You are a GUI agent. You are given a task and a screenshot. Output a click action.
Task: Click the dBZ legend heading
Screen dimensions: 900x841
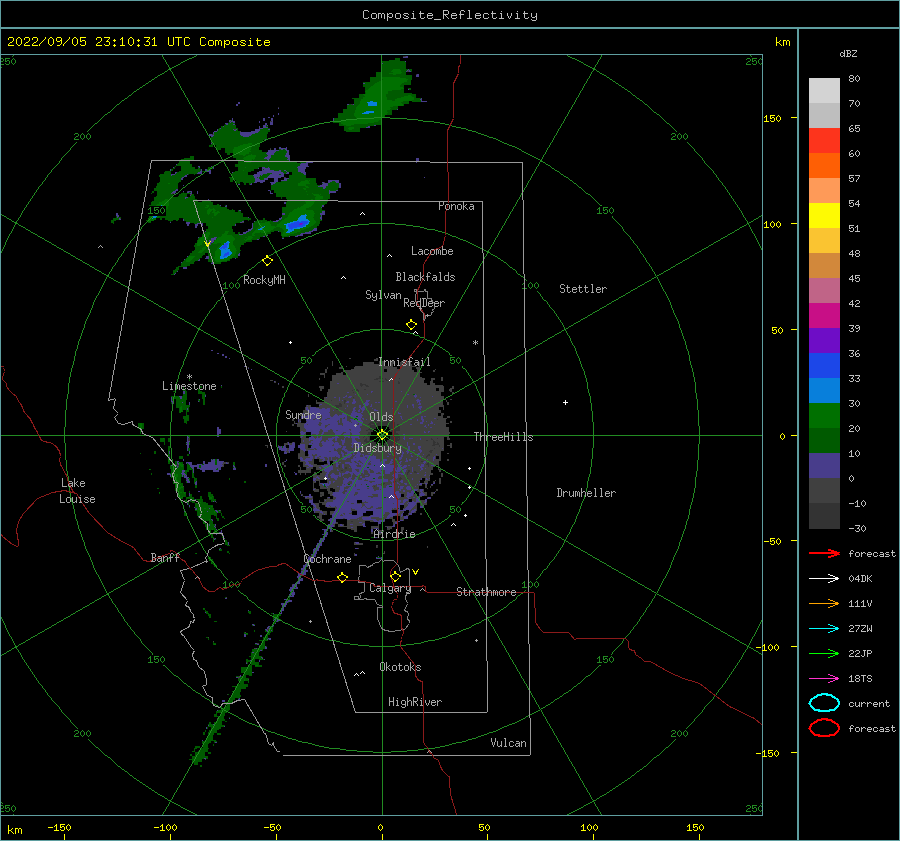848,53
